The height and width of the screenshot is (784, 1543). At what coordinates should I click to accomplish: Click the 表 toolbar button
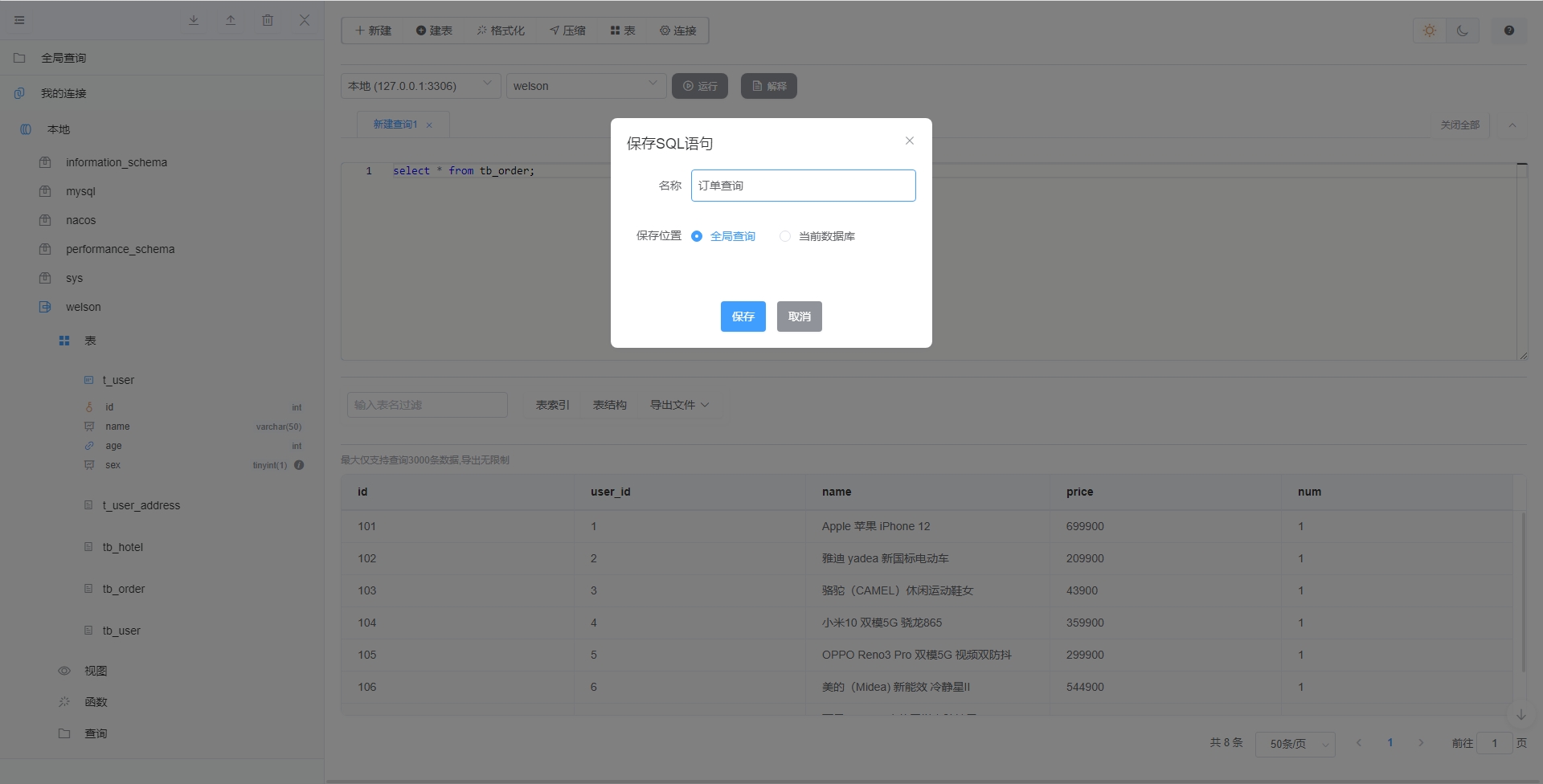click(x=623, y=31)
